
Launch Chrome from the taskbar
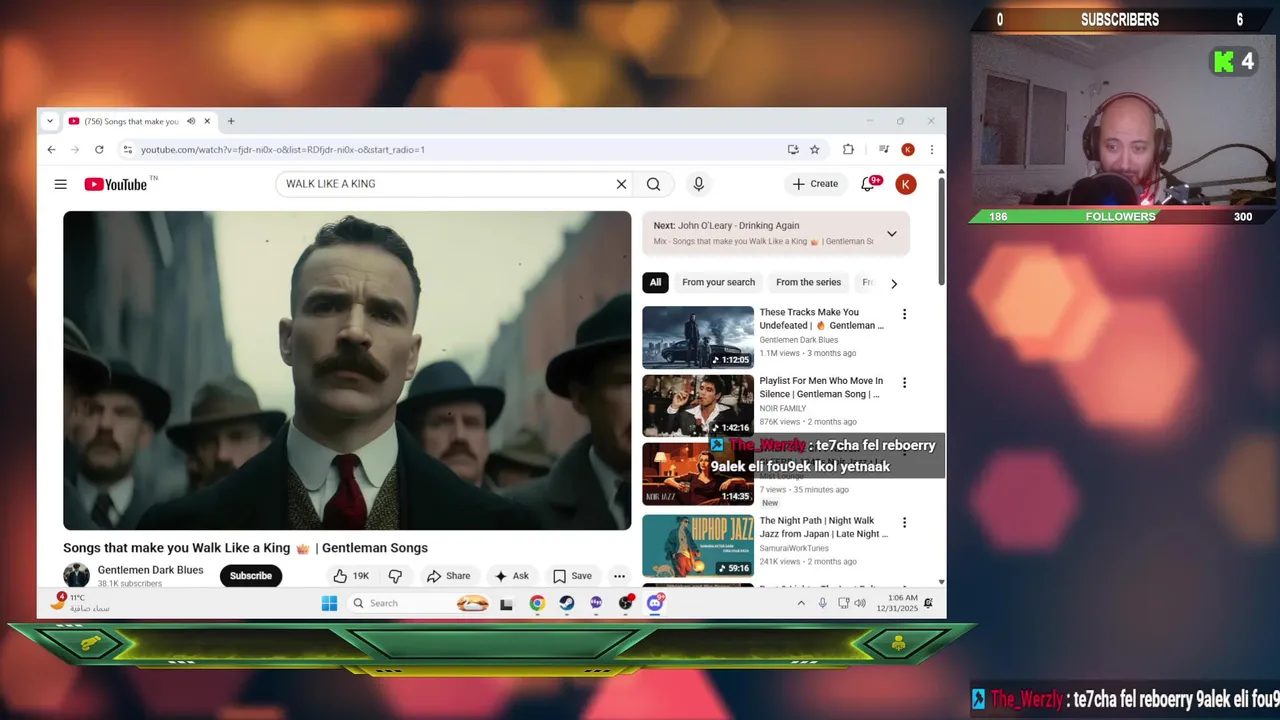(537, 603)
